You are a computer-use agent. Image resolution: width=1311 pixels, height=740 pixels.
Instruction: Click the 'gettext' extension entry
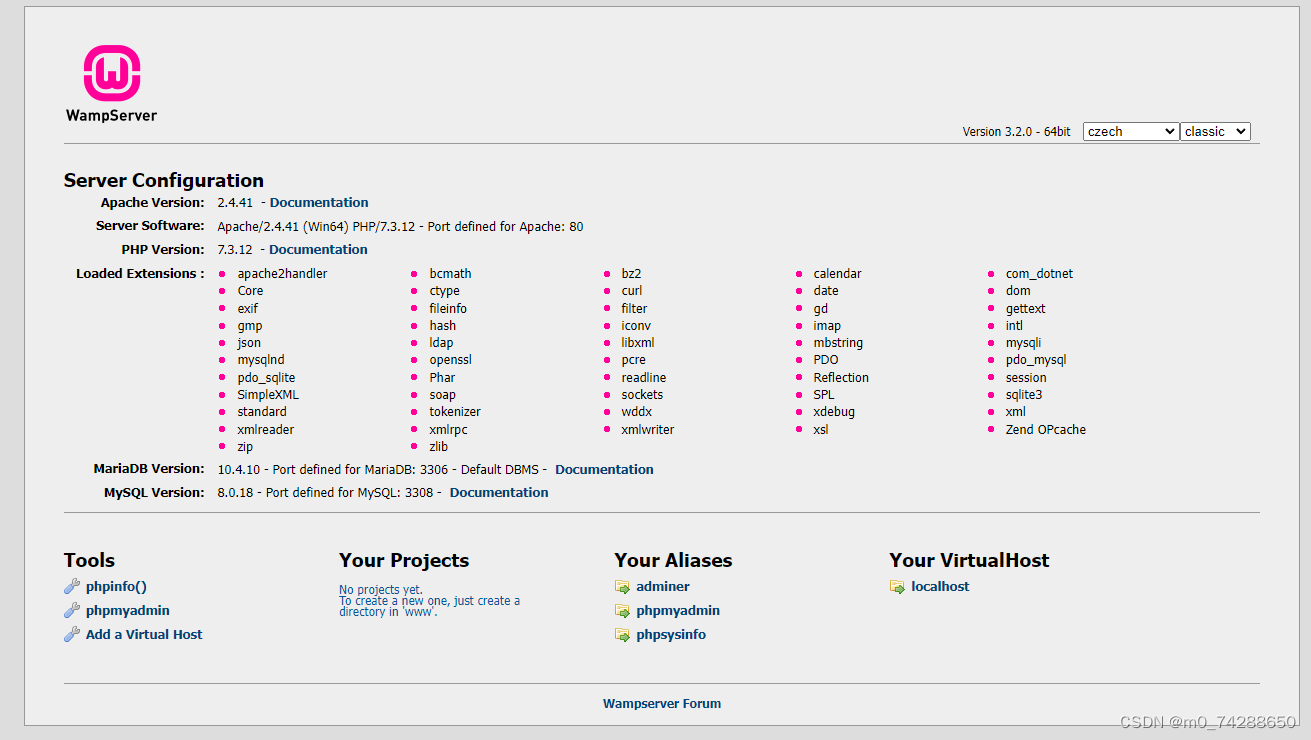(1026, 309)
